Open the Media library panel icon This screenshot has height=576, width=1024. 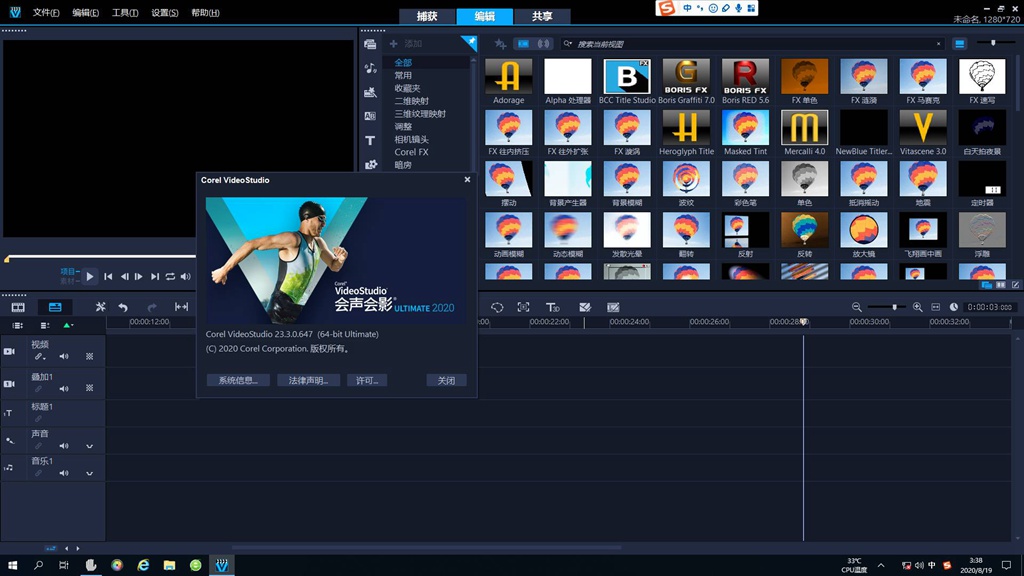click(370, 44)
